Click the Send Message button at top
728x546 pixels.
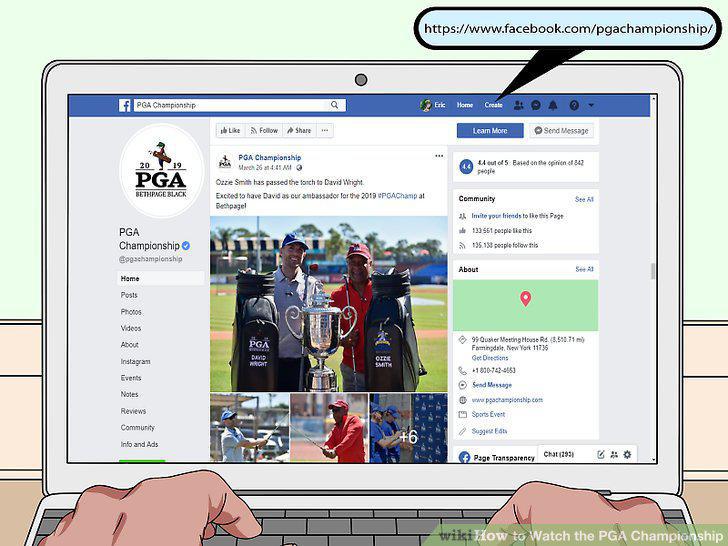pyautogui.click(x=561, y=131)
